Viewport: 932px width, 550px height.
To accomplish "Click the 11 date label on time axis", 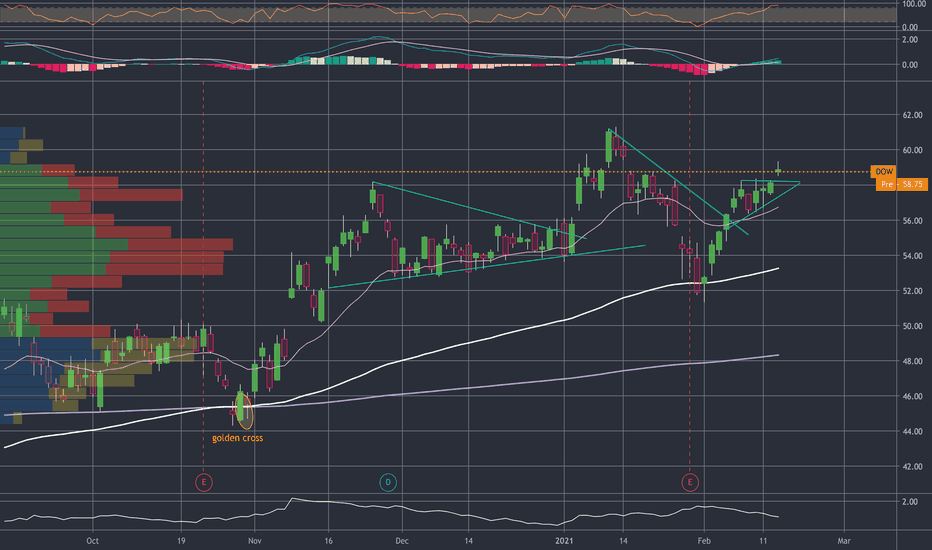I will (763, 540).
